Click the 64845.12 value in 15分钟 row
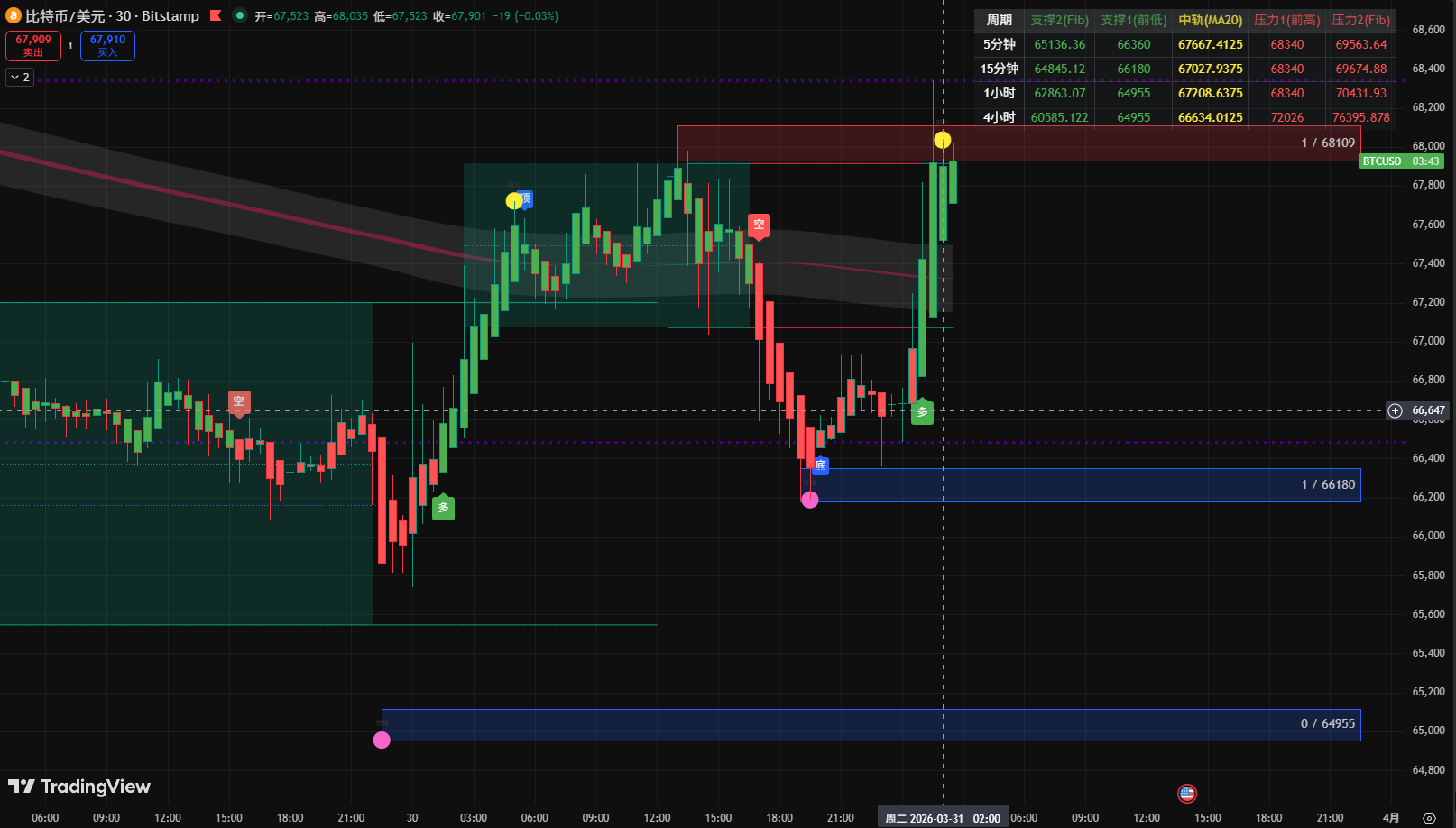Viewport: 1456px width, 828px height. click(1060, 69)
